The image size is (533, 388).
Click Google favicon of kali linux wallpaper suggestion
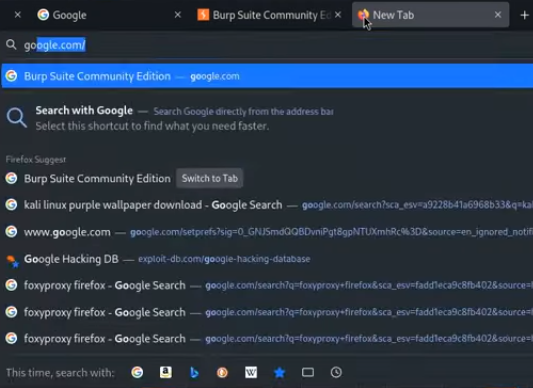(11, 205)
